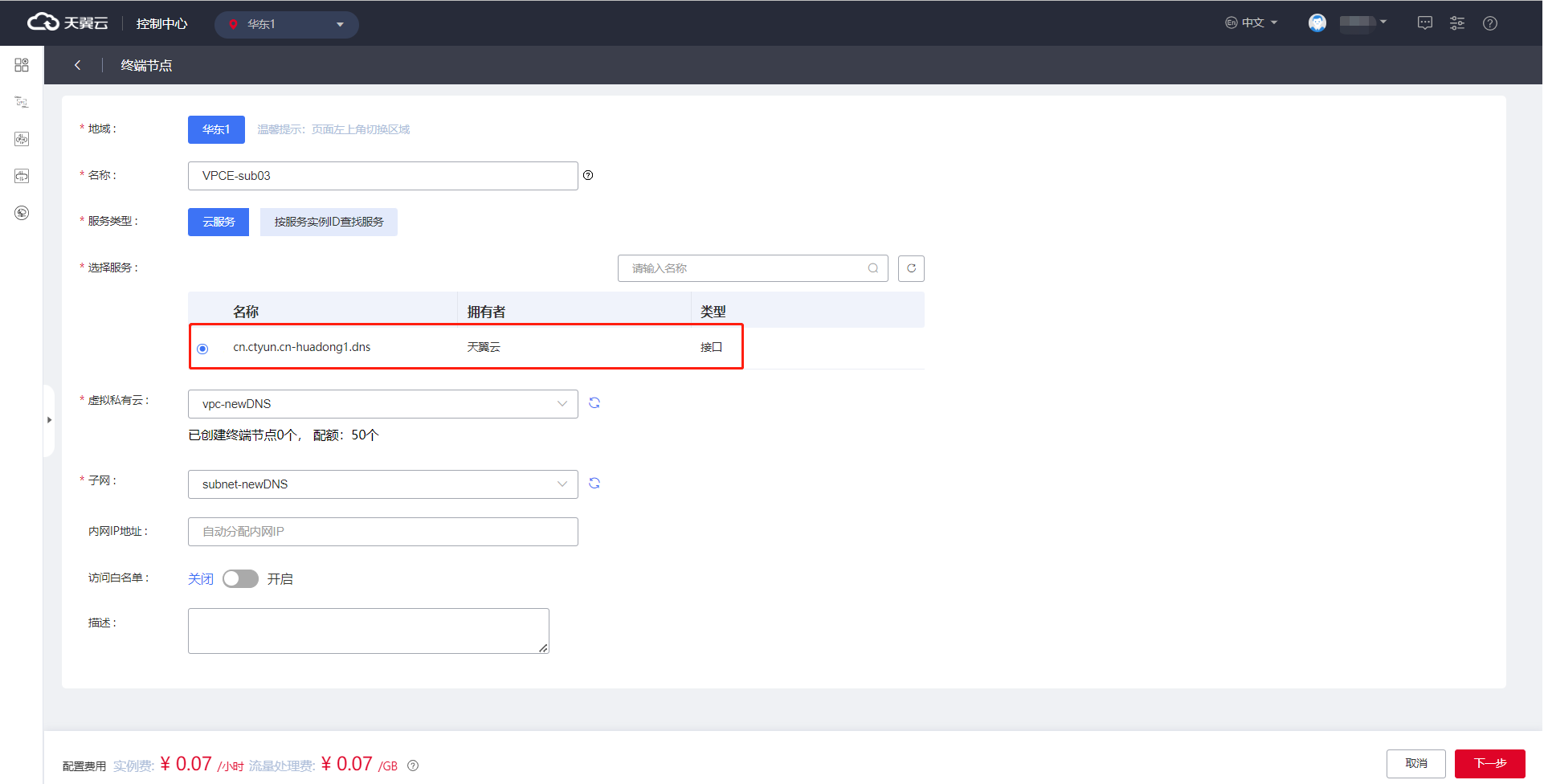1544x784 pixels.
Task: Click the third sidebar cloud icon
Action: (22, 139)
